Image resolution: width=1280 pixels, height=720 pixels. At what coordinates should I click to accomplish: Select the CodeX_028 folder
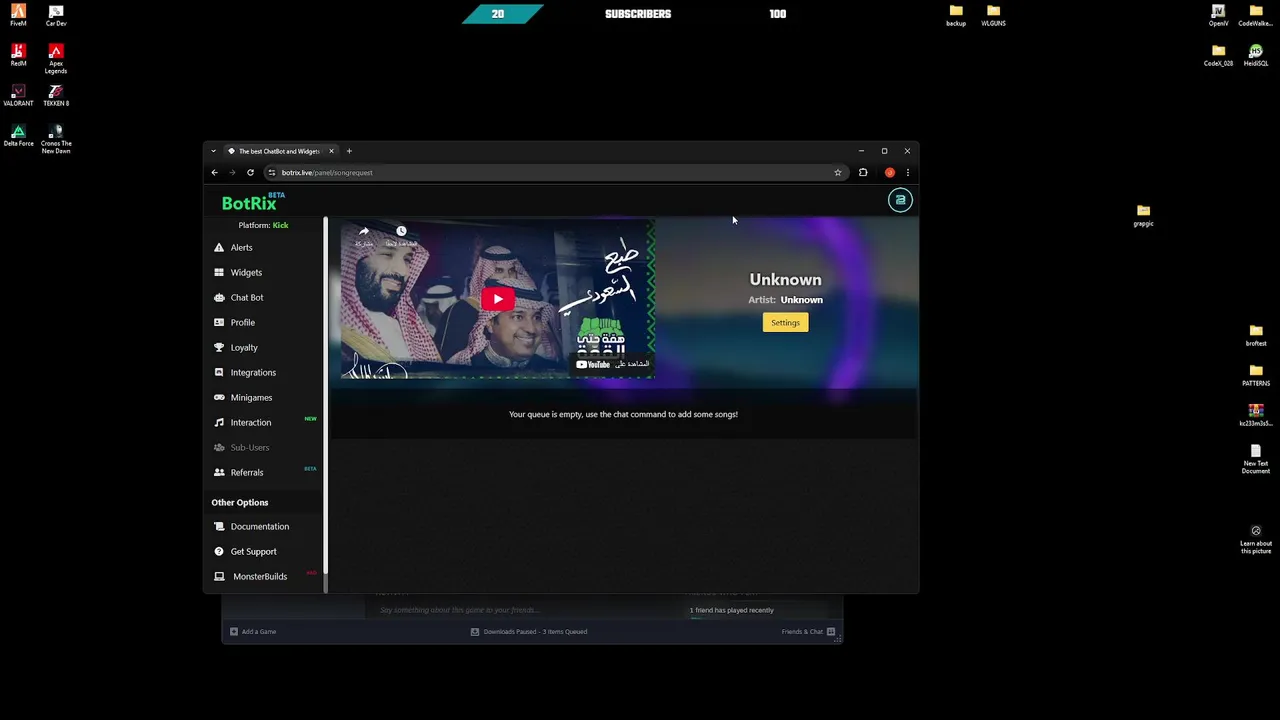(1218, 56)
